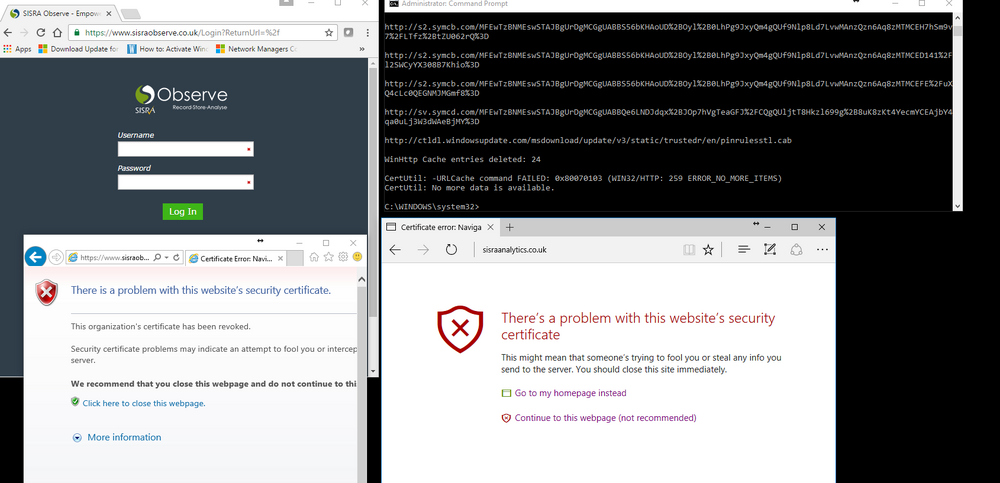Click the Edge address bar sisraanalytics.co.uk

[x=515, y=249]
